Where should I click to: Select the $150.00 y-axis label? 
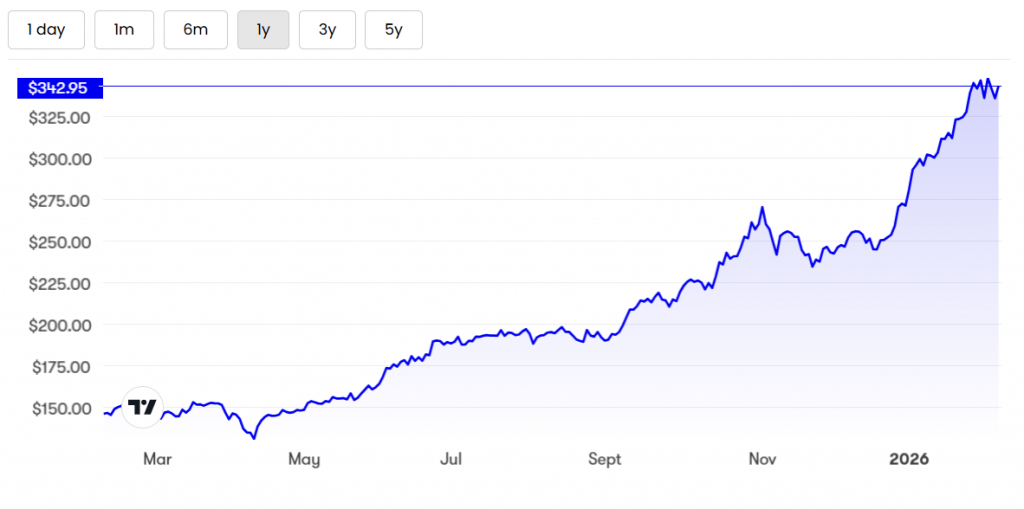(x=59, y=408)
